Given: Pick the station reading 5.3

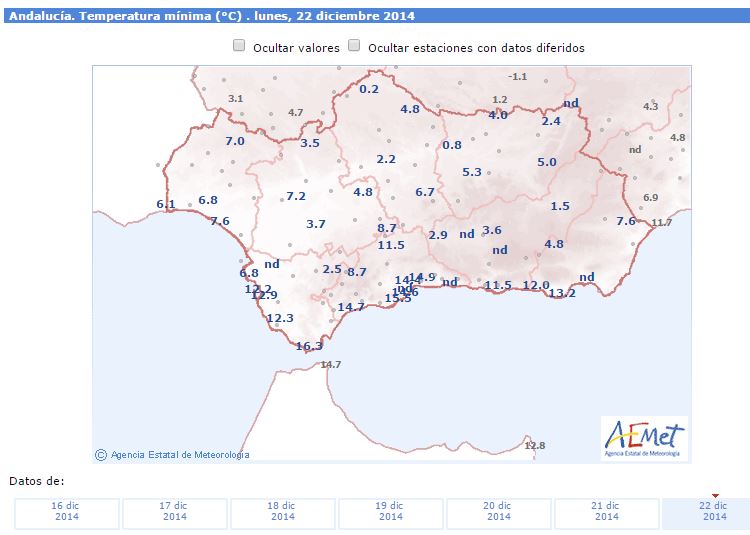Looking at the screenshot, I should [472, 172].
